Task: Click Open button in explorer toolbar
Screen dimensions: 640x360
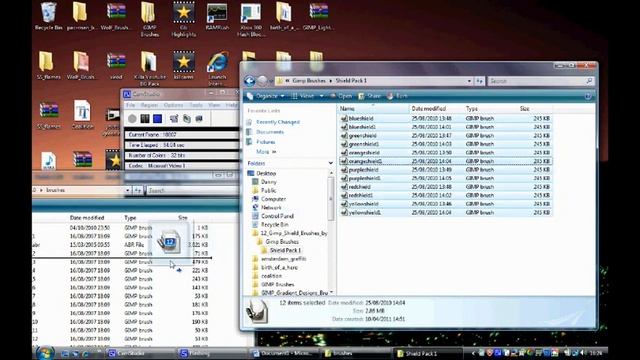Action: [x=341, y=96]
